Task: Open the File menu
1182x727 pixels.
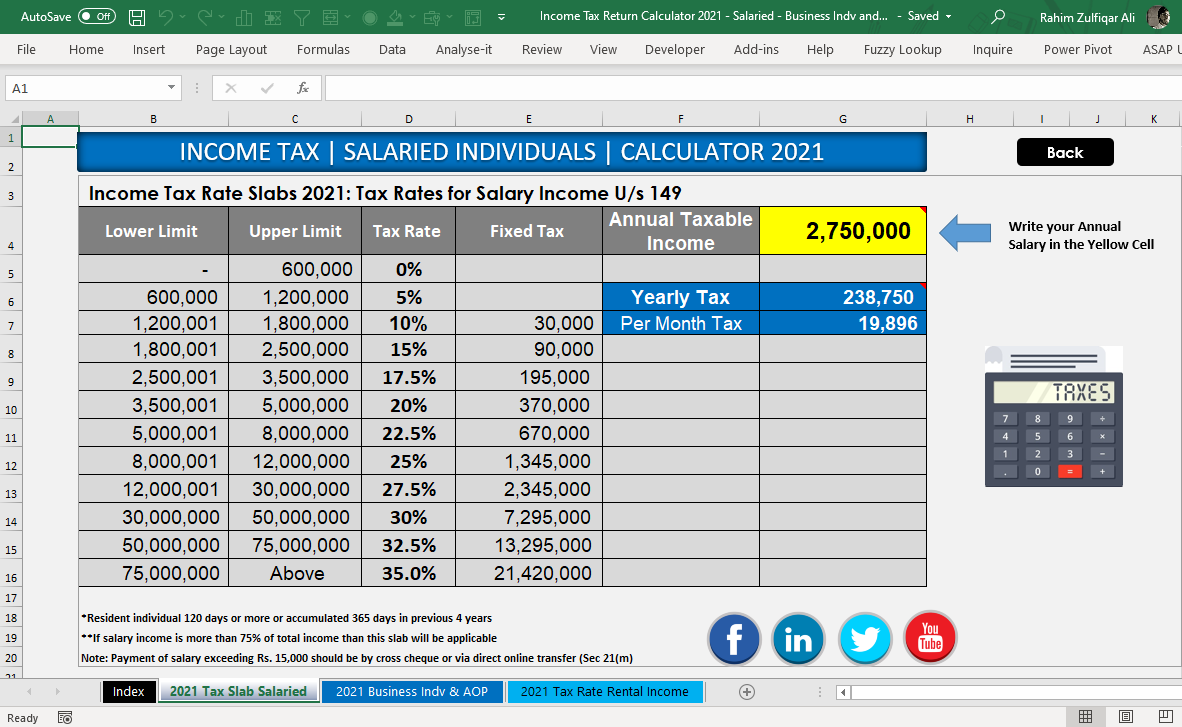Action: (x=26, y=49)
